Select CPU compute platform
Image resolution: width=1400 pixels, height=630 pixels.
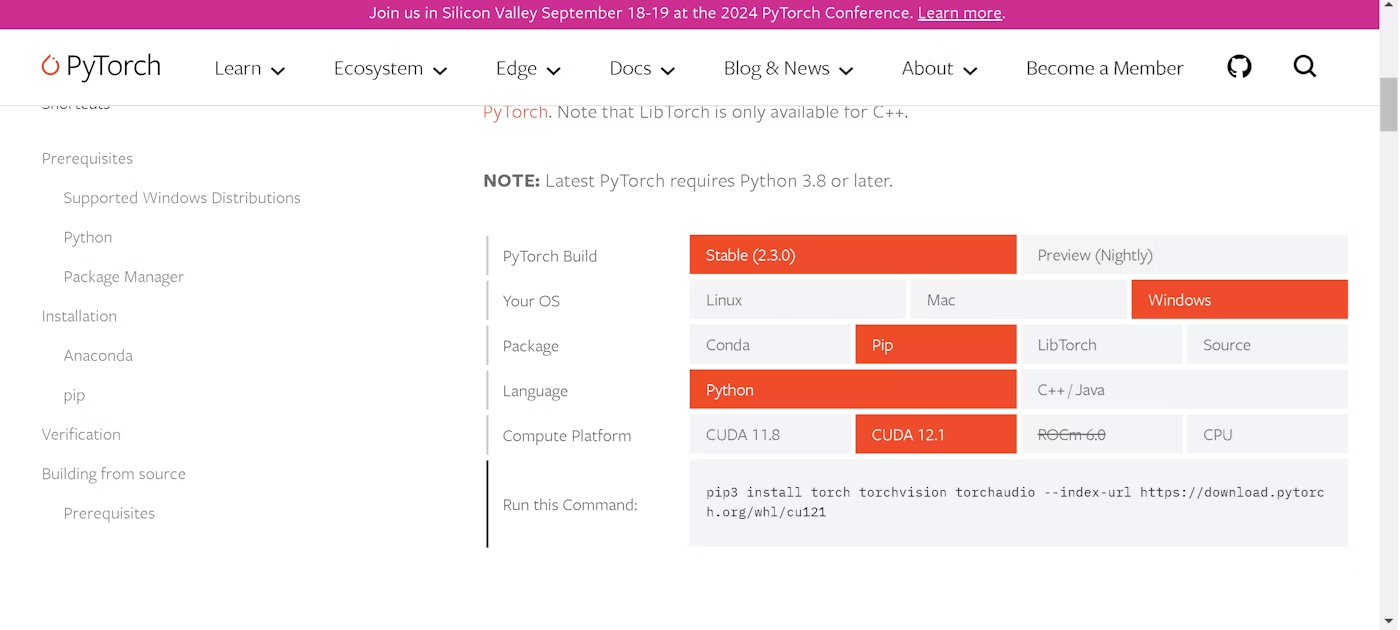1267,435
